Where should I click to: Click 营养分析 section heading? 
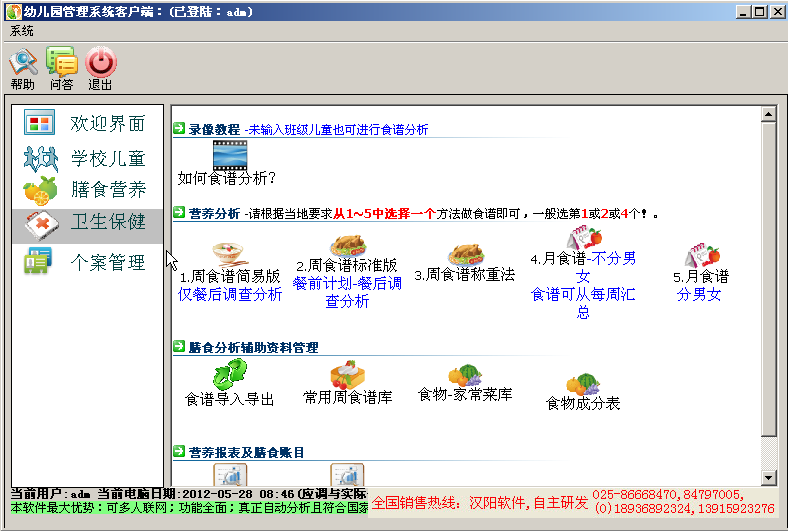[214, 214]
